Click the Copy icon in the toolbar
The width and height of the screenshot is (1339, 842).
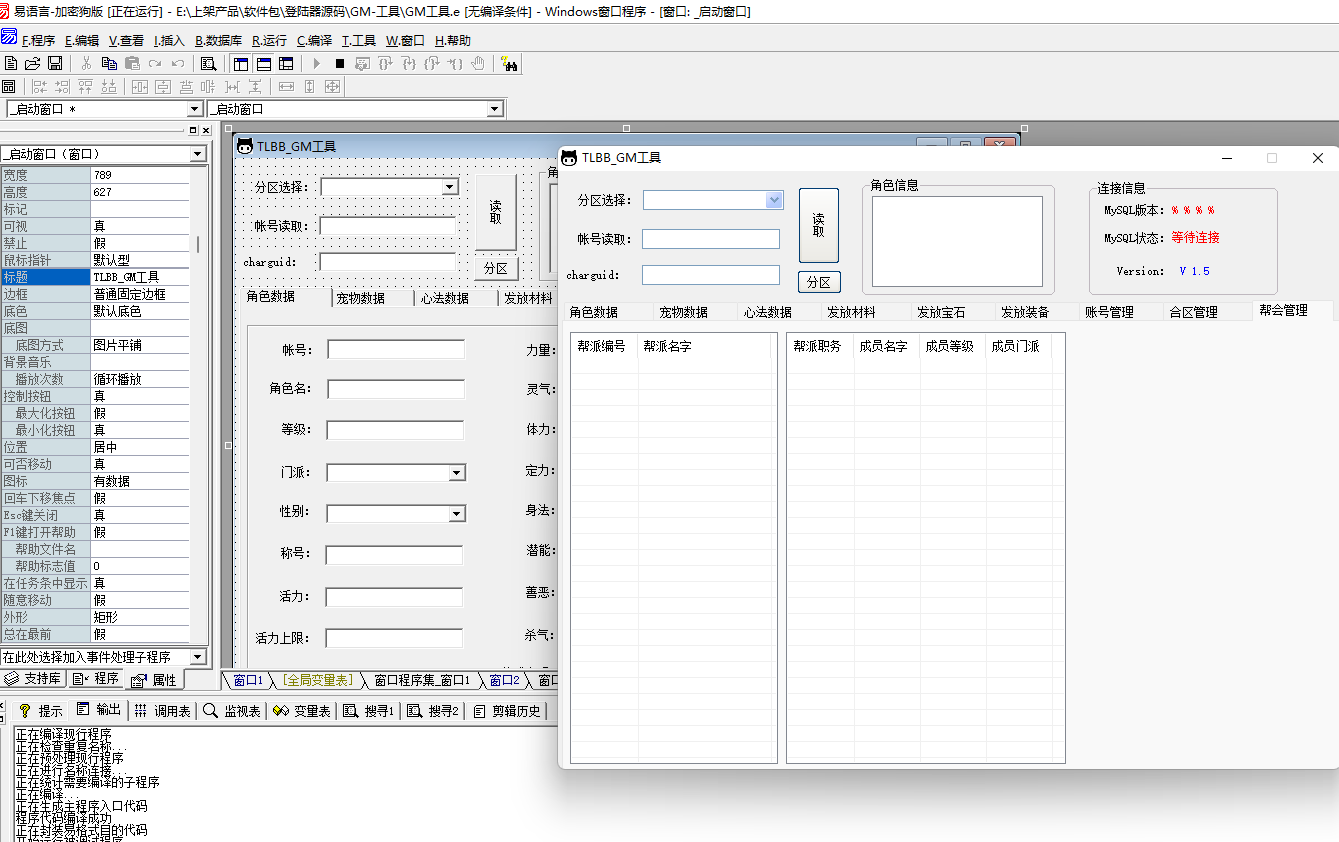[109, 63]
